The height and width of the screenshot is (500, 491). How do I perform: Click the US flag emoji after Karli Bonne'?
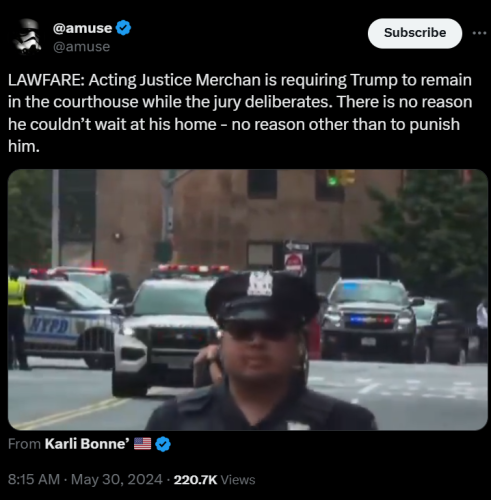click(142, 444)
